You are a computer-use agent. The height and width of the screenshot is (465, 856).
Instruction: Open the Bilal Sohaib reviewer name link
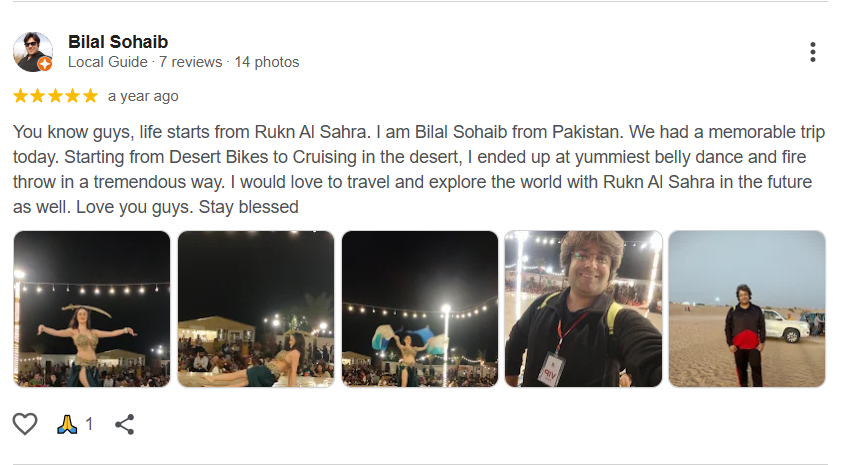(118, 42)
